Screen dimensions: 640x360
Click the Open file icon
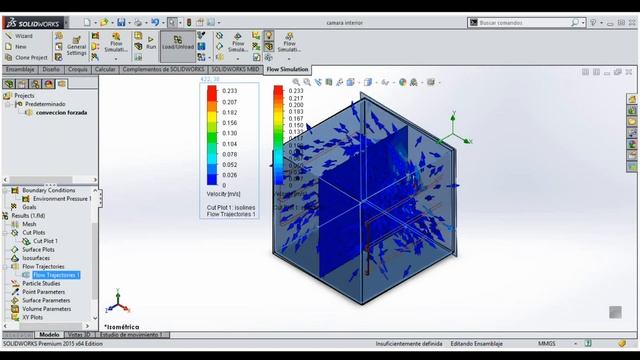tap(104, 22)
